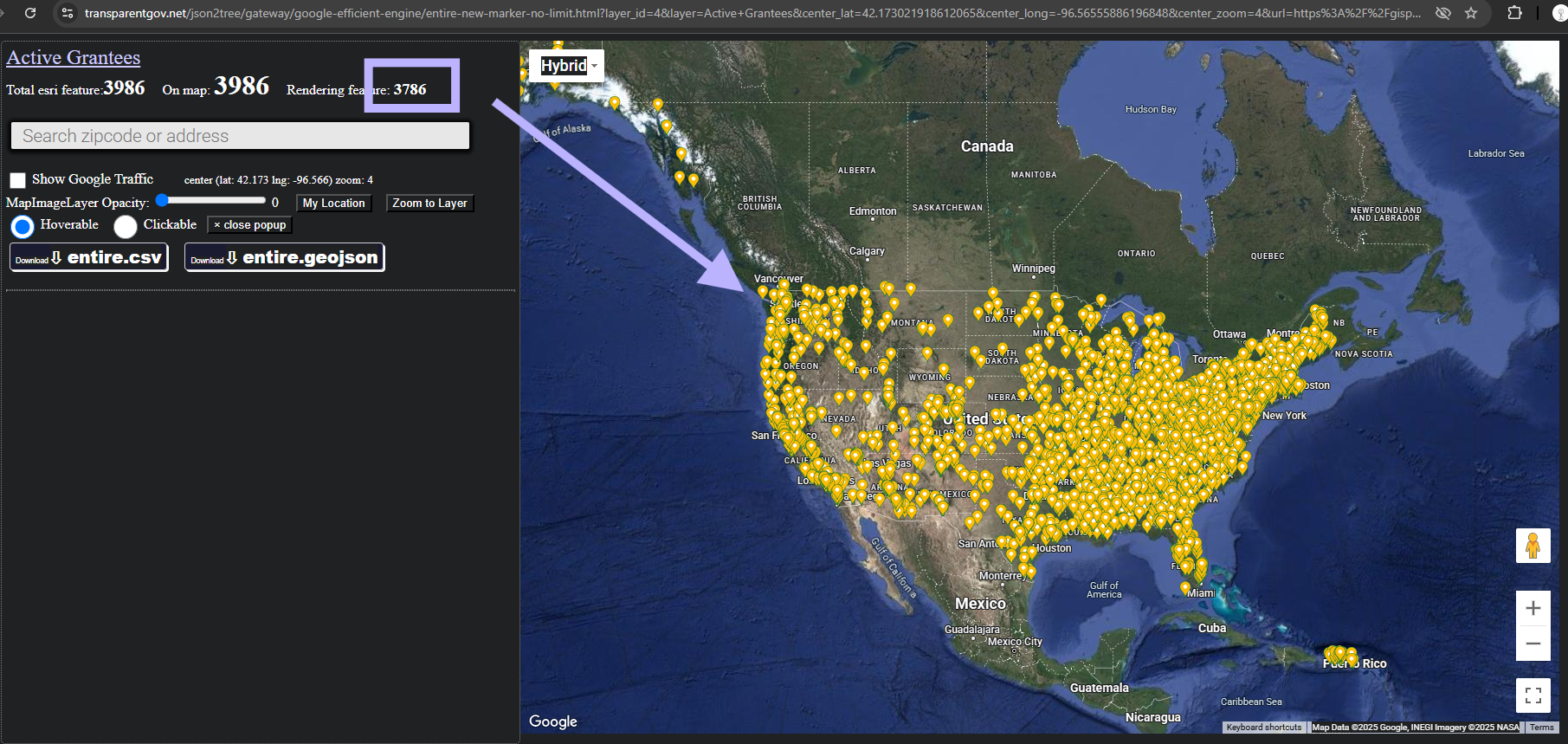Click the Guadalajara city label
Viewport: 1568px width, 744px height.
tap(971, 630)
